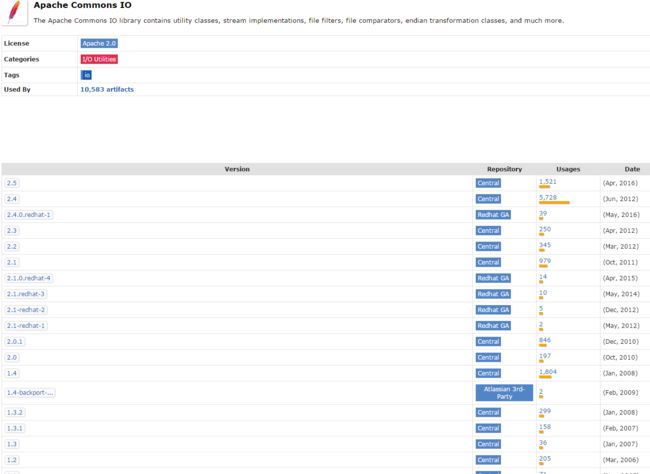Image resolution: width=650 pixels, height=474 pixels.
Task: Click the Usages column header
Action: 568,169
